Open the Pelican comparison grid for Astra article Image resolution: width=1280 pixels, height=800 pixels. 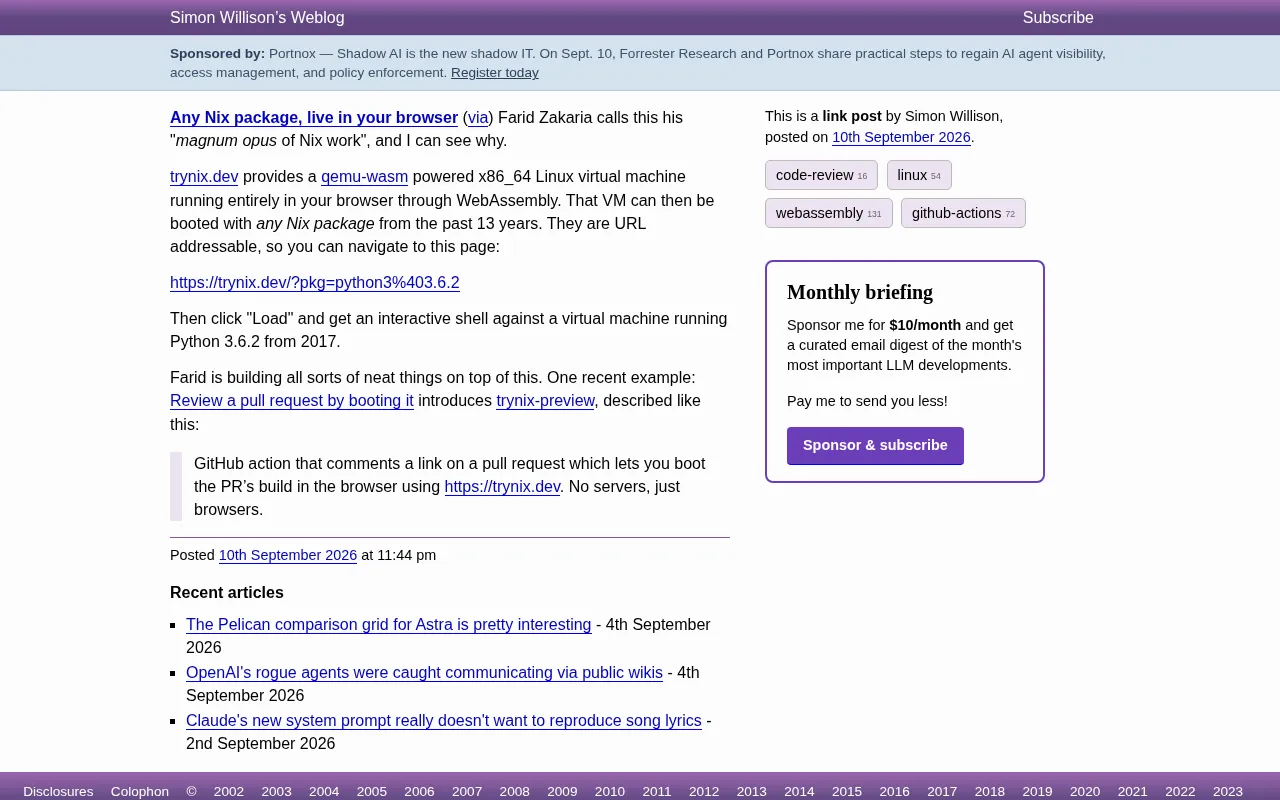click(389, 624)
